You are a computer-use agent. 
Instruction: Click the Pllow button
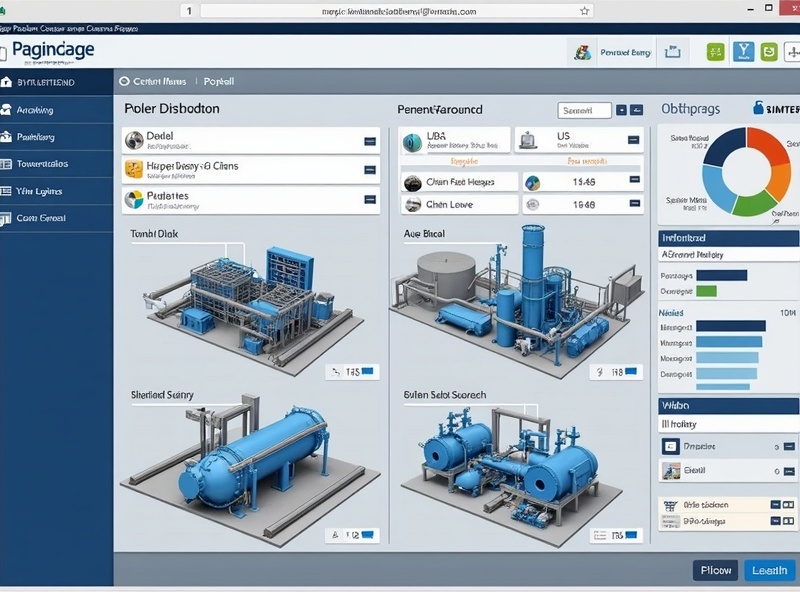(715, 570)
